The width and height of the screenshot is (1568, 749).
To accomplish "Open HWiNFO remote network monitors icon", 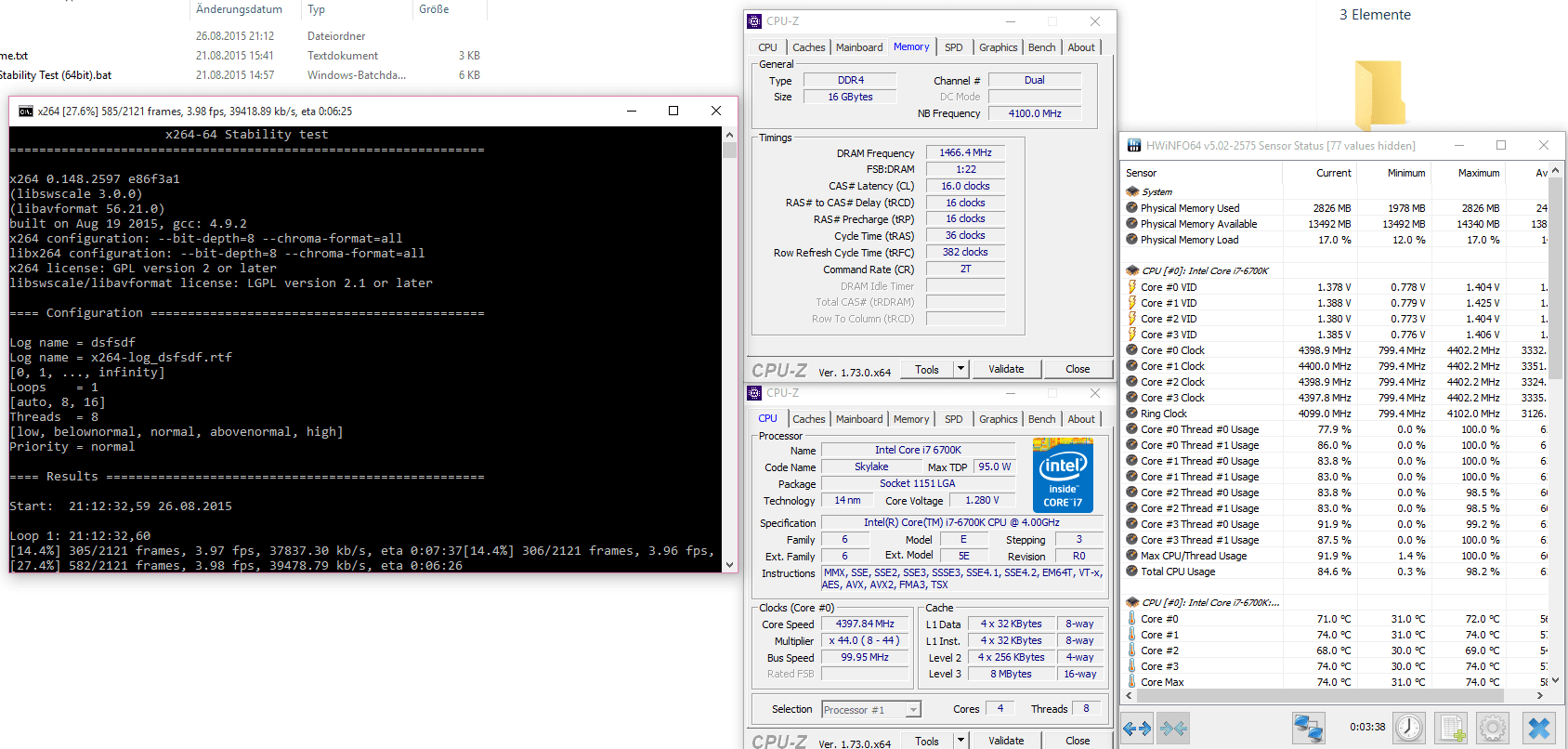I will 1309,728.
